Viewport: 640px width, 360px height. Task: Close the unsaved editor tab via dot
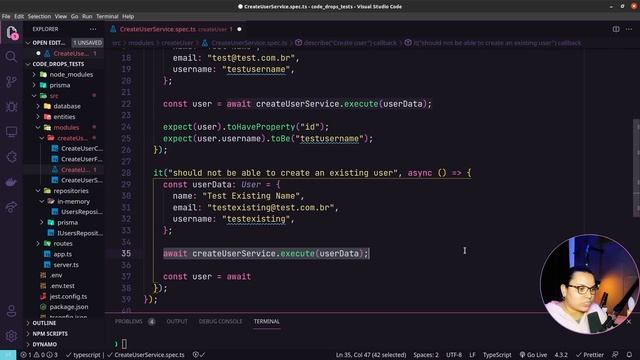coord(239,29)
